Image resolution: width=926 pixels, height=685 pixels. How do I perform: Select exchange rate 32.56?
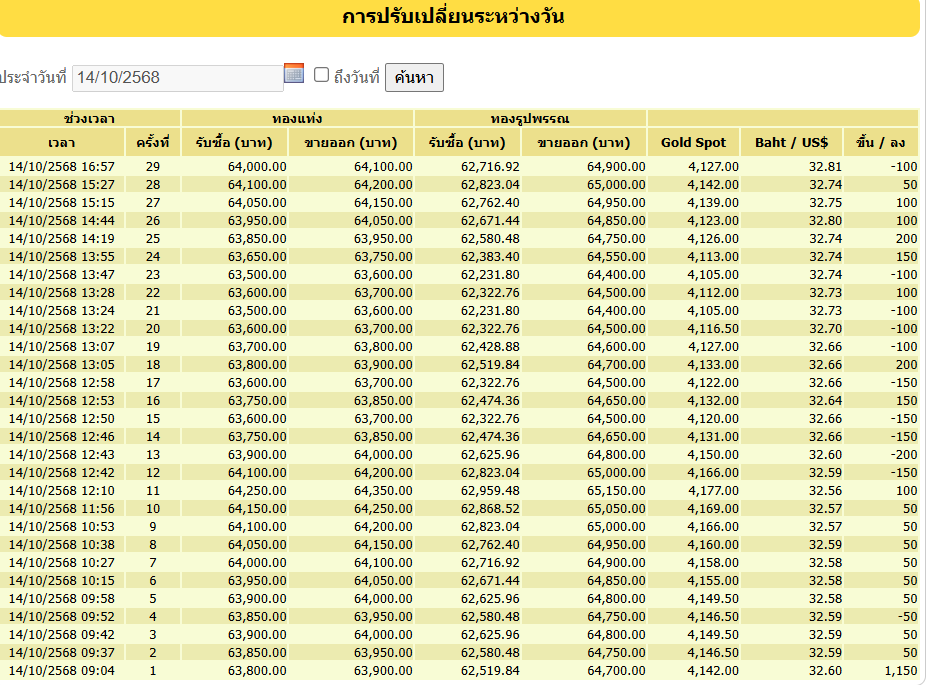tap(826, 491)
